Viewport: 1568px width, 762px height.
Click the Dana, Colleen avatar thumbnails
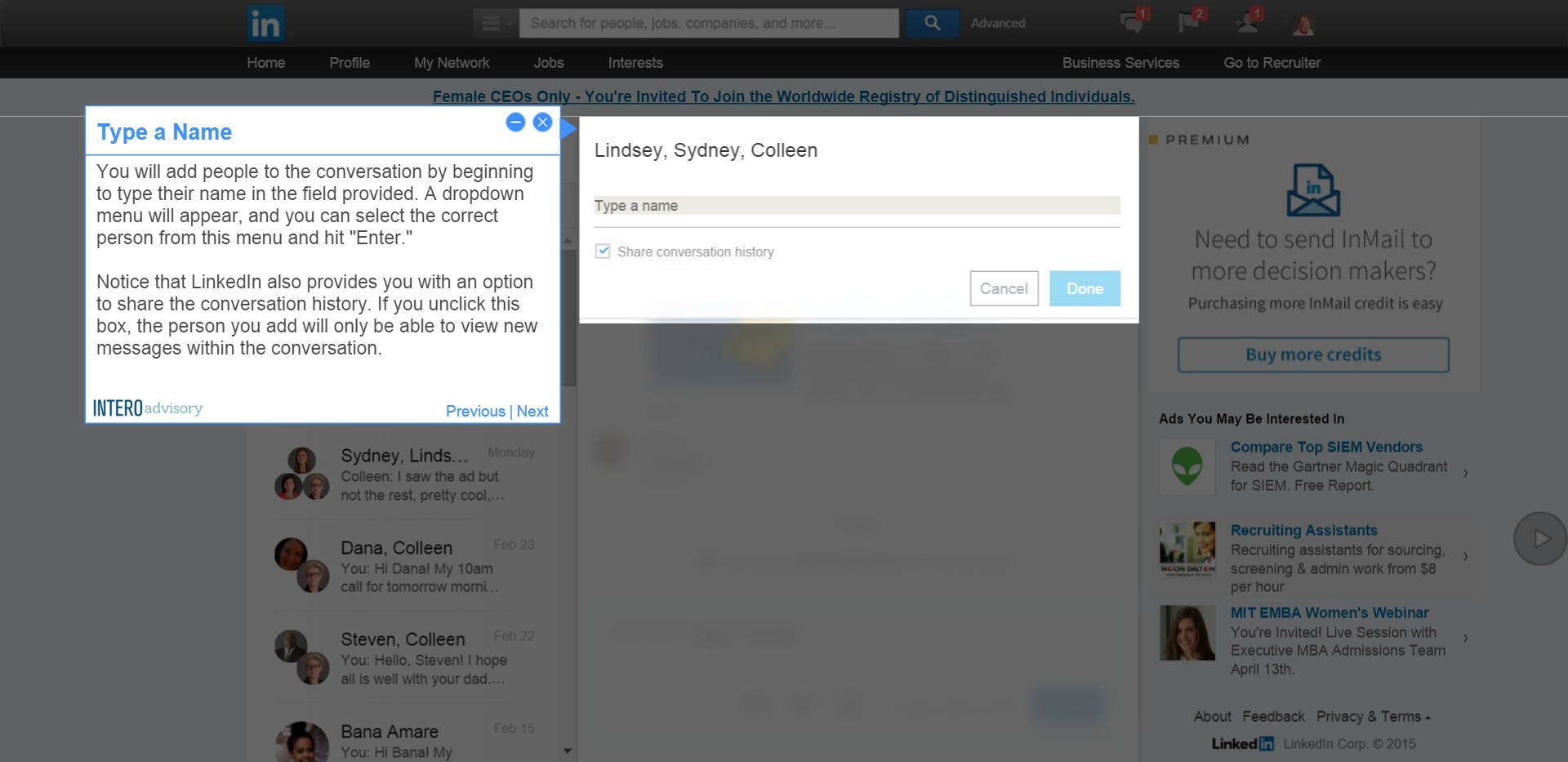coord(301,565)
